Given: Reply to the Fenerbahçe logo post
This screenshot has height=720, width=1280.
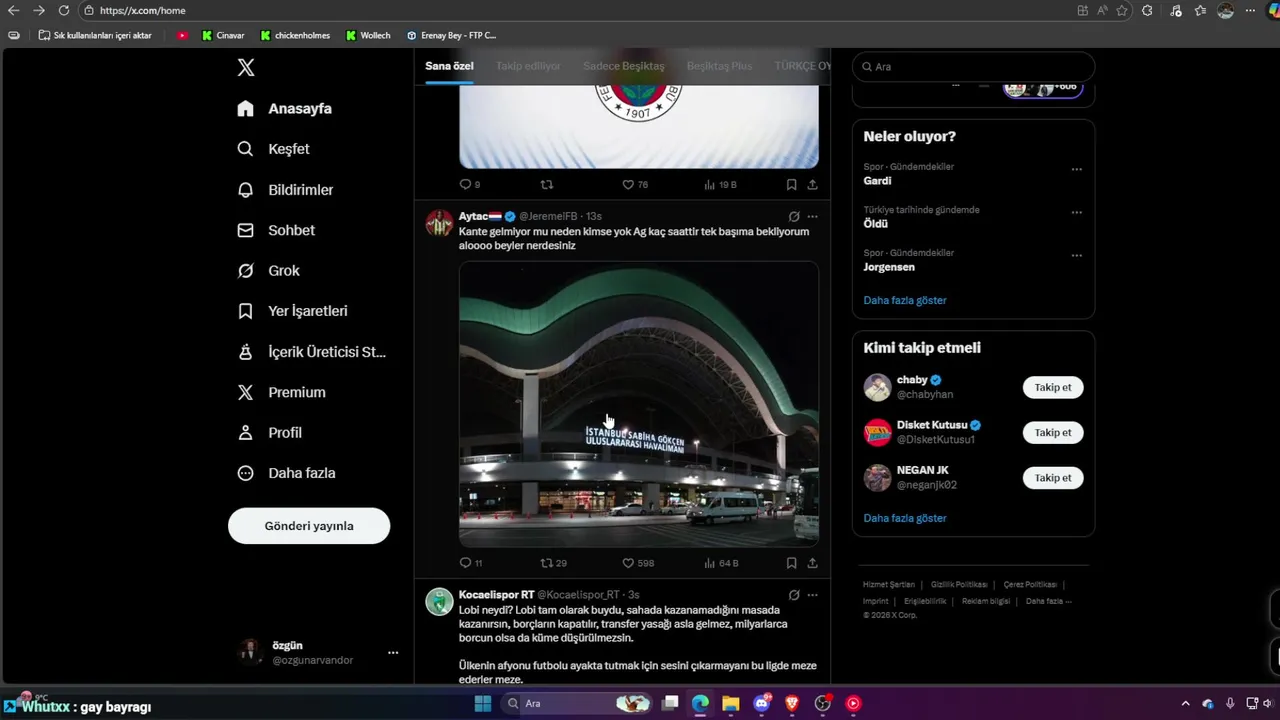Looking at the screenshot, I should [469, 185].
